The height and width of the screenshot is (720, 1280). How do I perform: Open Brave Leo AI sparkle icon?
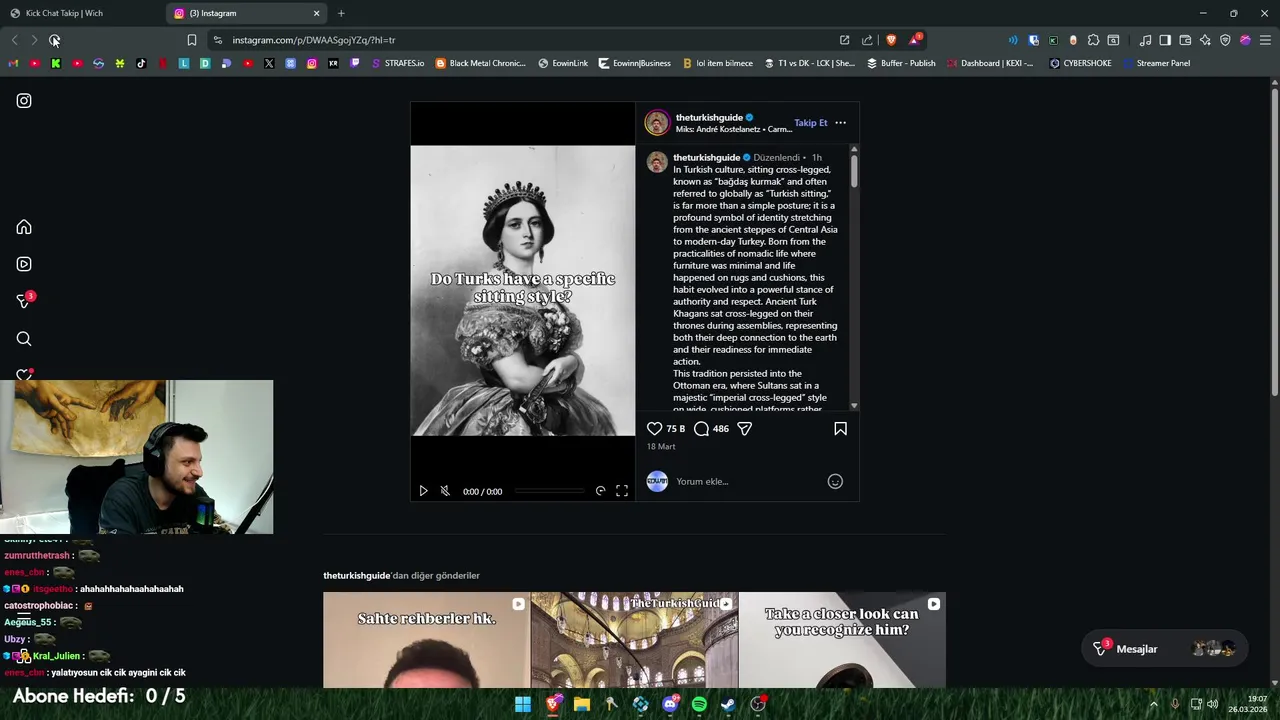pyautogui.click(x=1205, y=40)
